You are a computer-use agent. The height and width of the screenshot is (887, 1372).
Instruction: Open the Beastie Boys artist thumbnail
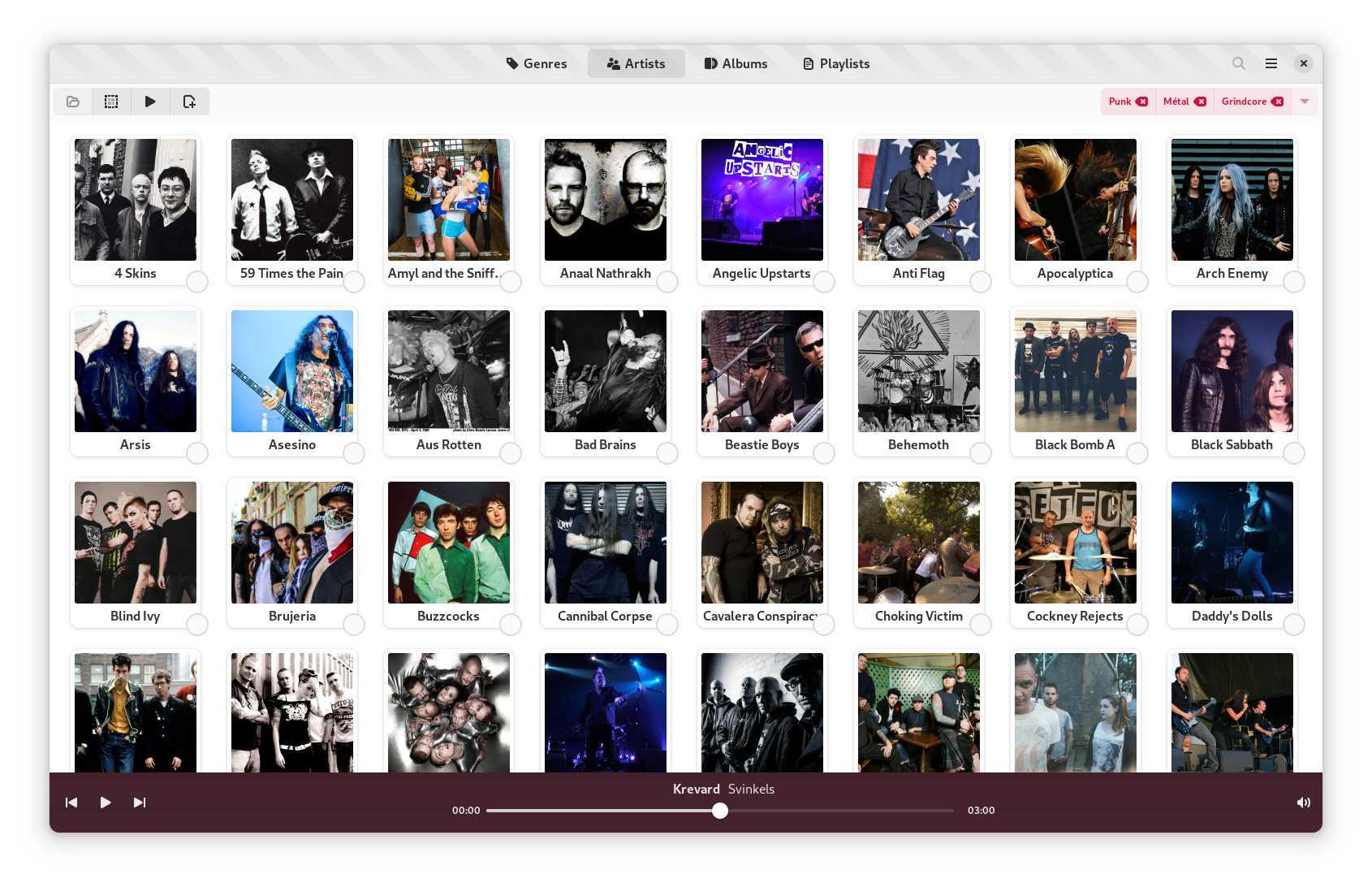[x=762, y=371]
